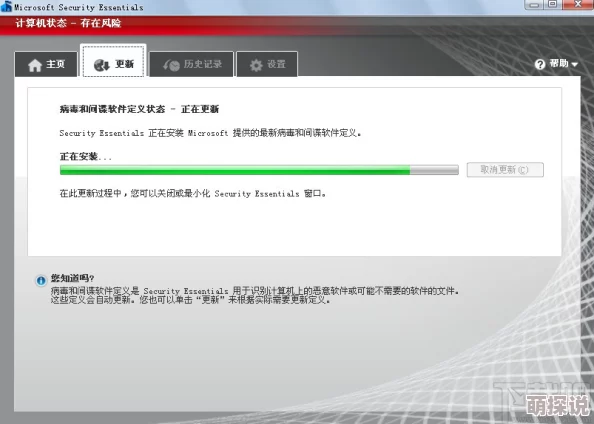Close the Security Essentials window

tap(578, 4)
